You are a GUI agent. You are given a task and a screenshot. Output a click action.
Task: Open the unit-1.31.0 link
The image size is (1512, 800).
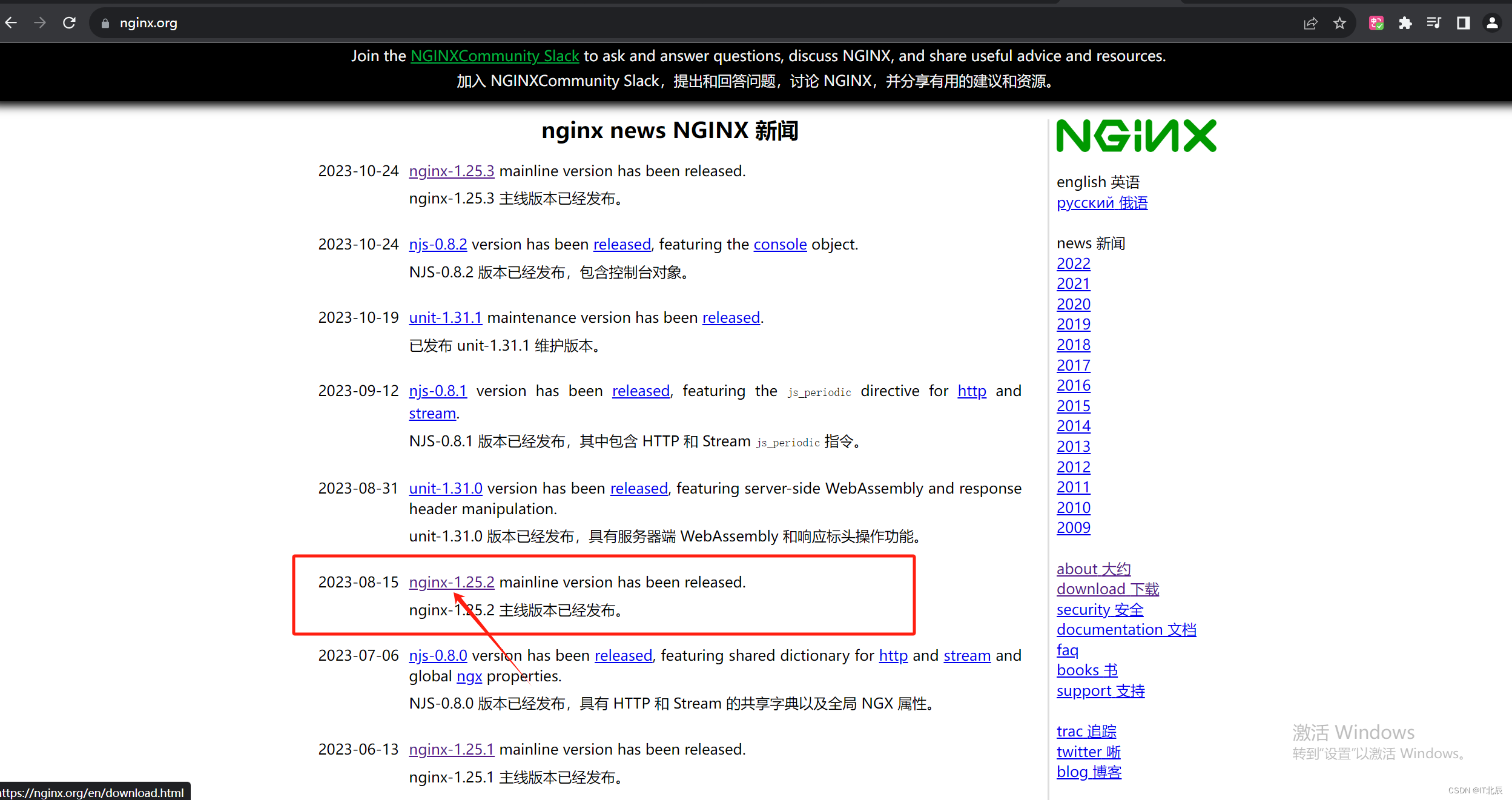tap(446, 488)
